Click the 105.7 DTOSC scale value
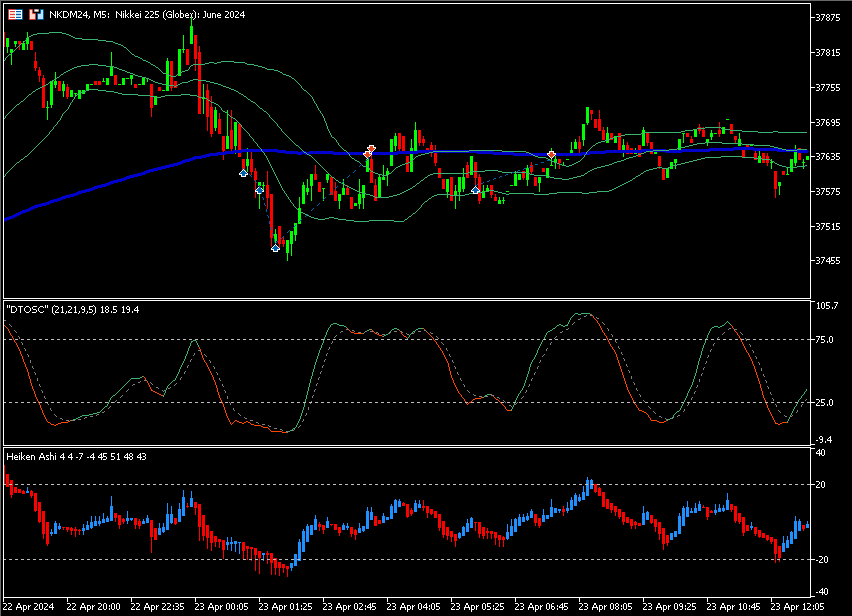 [x=827, y=306]
